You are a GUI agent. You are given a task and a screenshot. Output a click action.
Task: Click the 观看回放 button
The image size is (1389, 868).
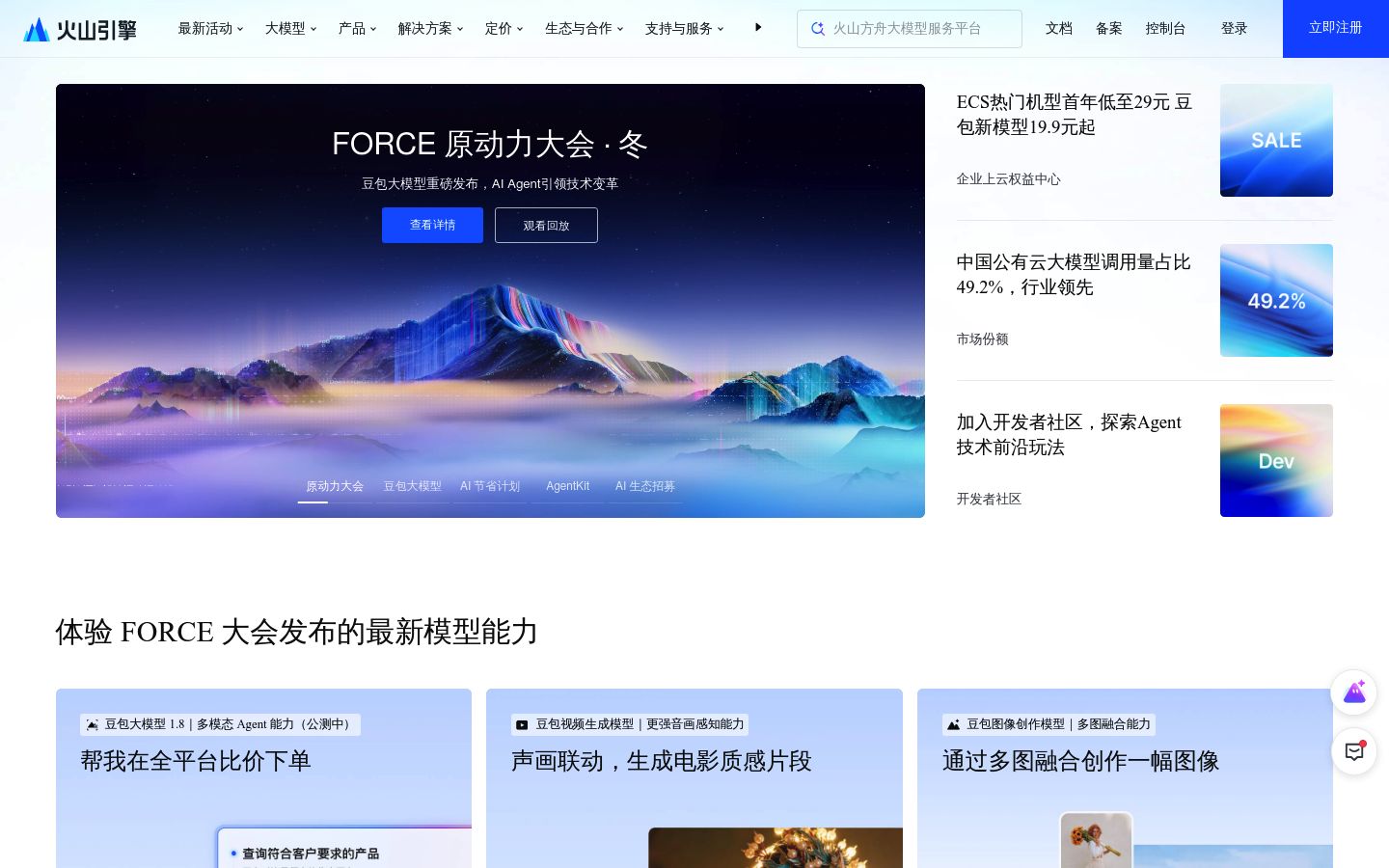pyautogui.click(x=546, y=225)
